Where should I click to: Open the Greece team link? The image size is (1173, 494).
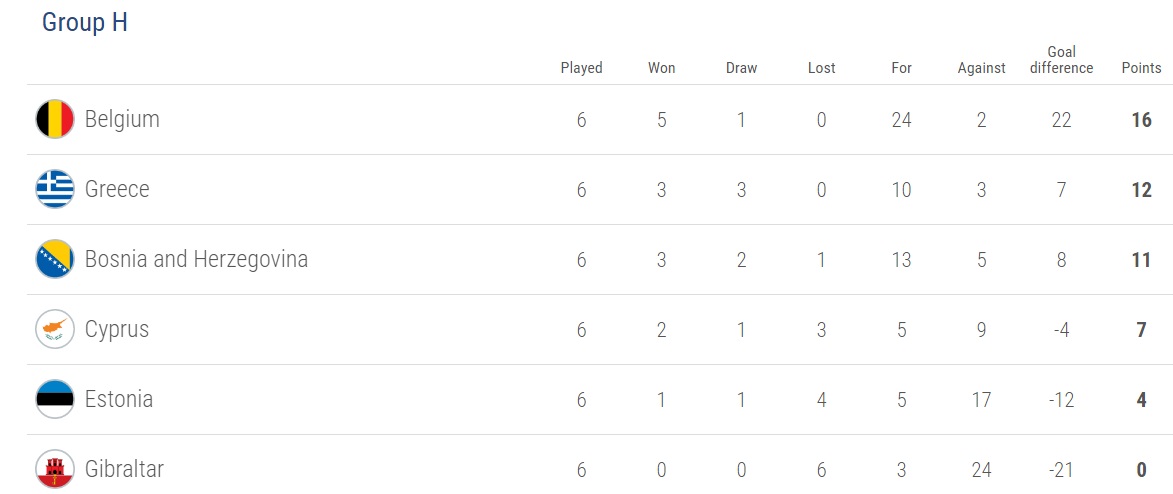[x=117, y=189]
